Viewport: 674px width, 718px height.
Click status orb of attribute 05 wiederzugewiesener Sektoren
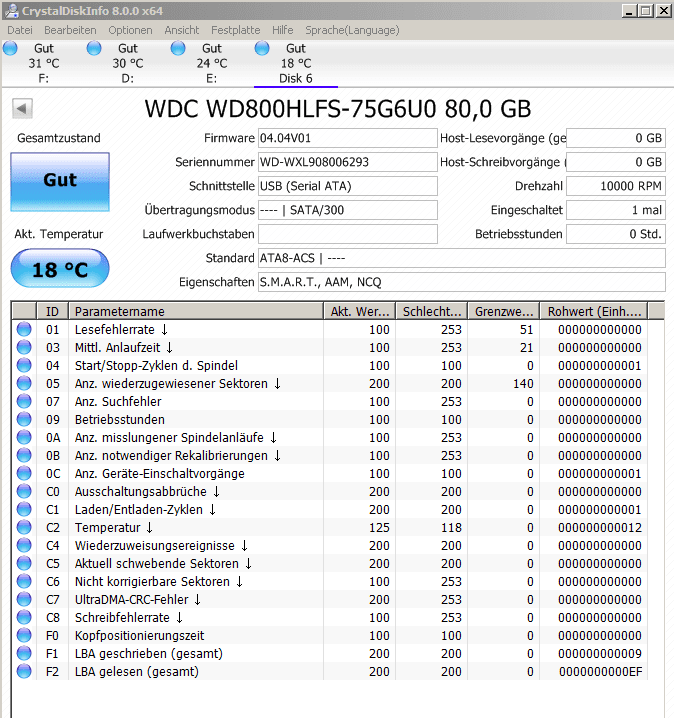point(24,383)
